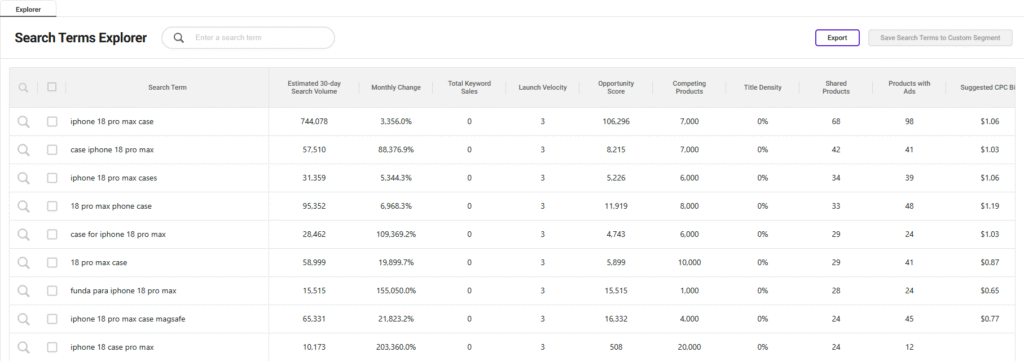Check 'funda para iphone 18 pro max' box
1024x361 pixels.
coord(52,290)
